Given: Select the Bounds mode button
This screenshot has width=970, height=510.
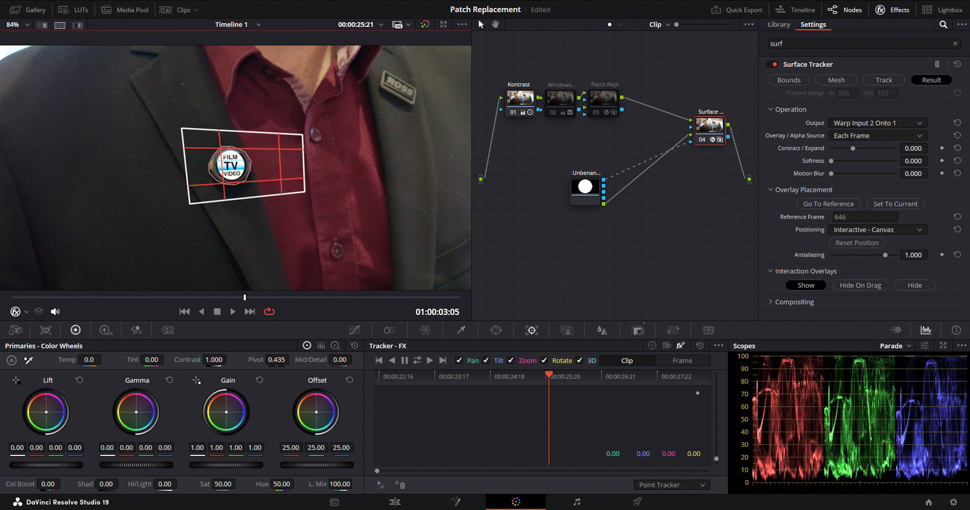Looking at the screenshot, I should click(789, 80).
